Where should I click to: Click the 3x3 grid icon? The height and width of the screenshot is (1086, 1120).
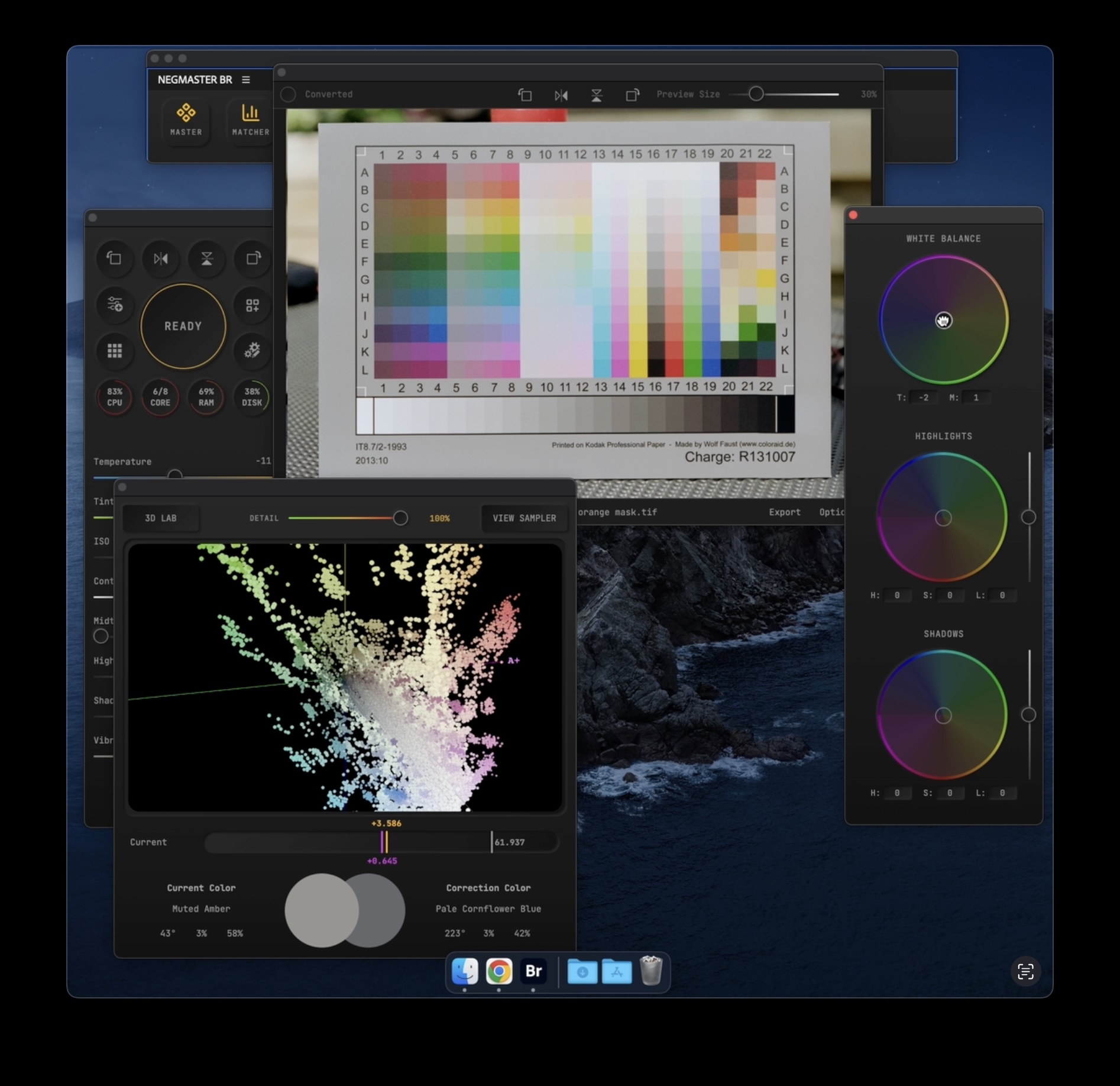click(115, 351)
